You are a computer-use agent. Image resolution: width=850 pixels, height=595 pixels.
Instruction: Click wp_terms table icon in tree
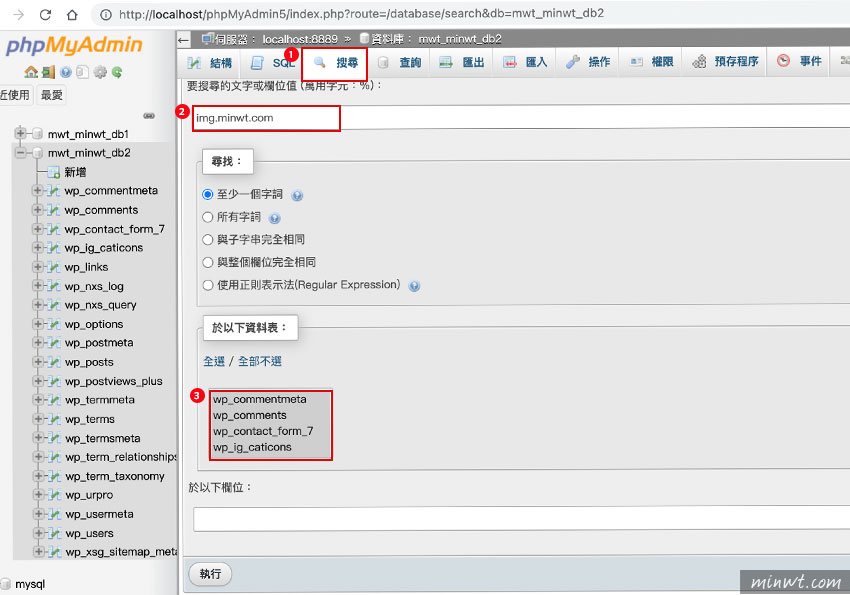coord(54,419)
